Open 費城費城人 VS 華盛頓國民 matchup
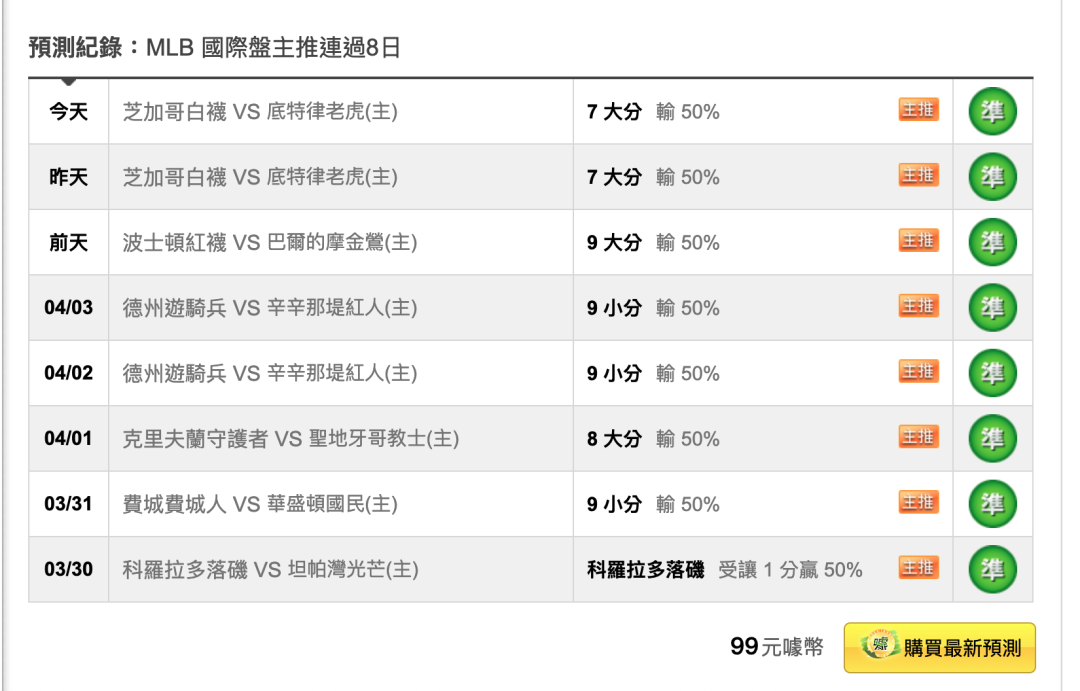 pos(260,504)
